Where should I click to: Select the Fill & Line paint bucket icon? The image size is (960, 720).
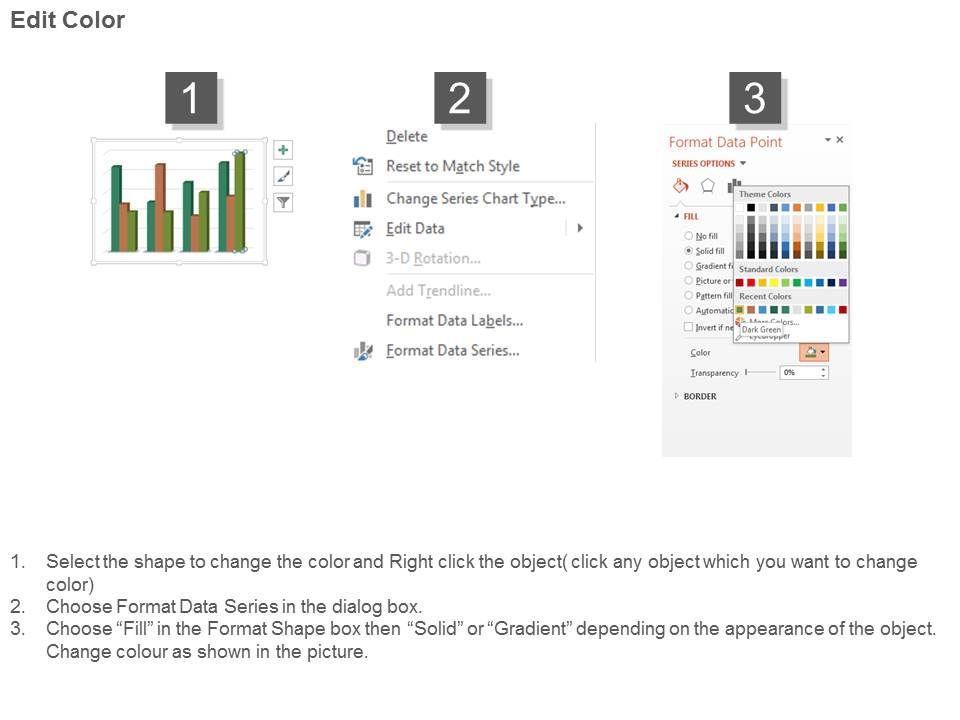click(x=681, y=186)
